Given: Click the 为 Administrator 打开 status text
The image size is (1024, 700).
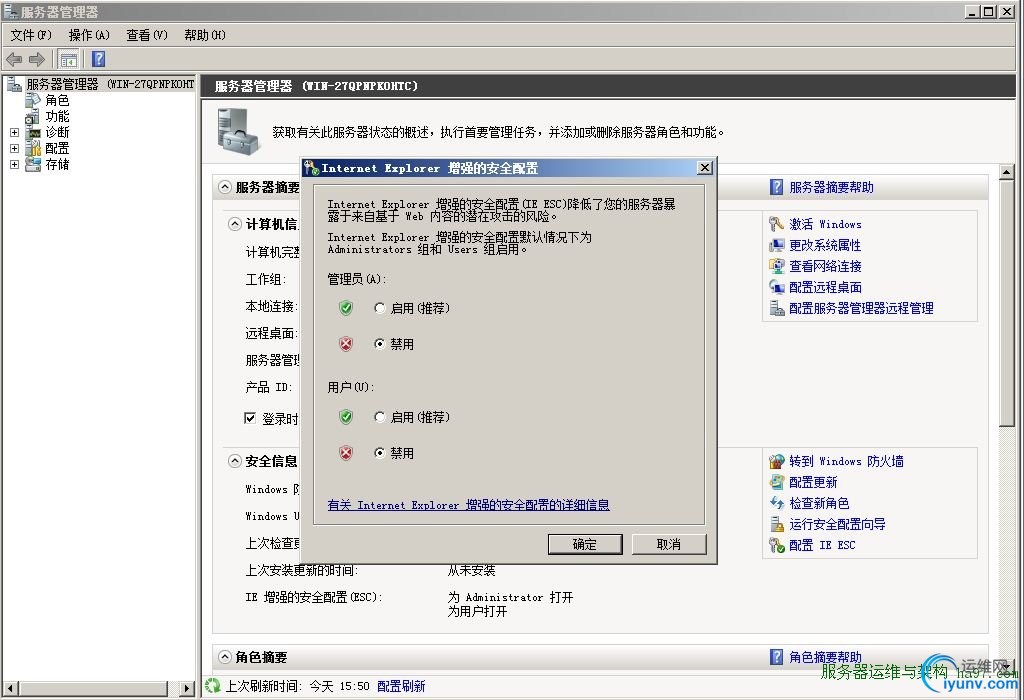Looking at the screenshot, I should (x=510, y=597).
